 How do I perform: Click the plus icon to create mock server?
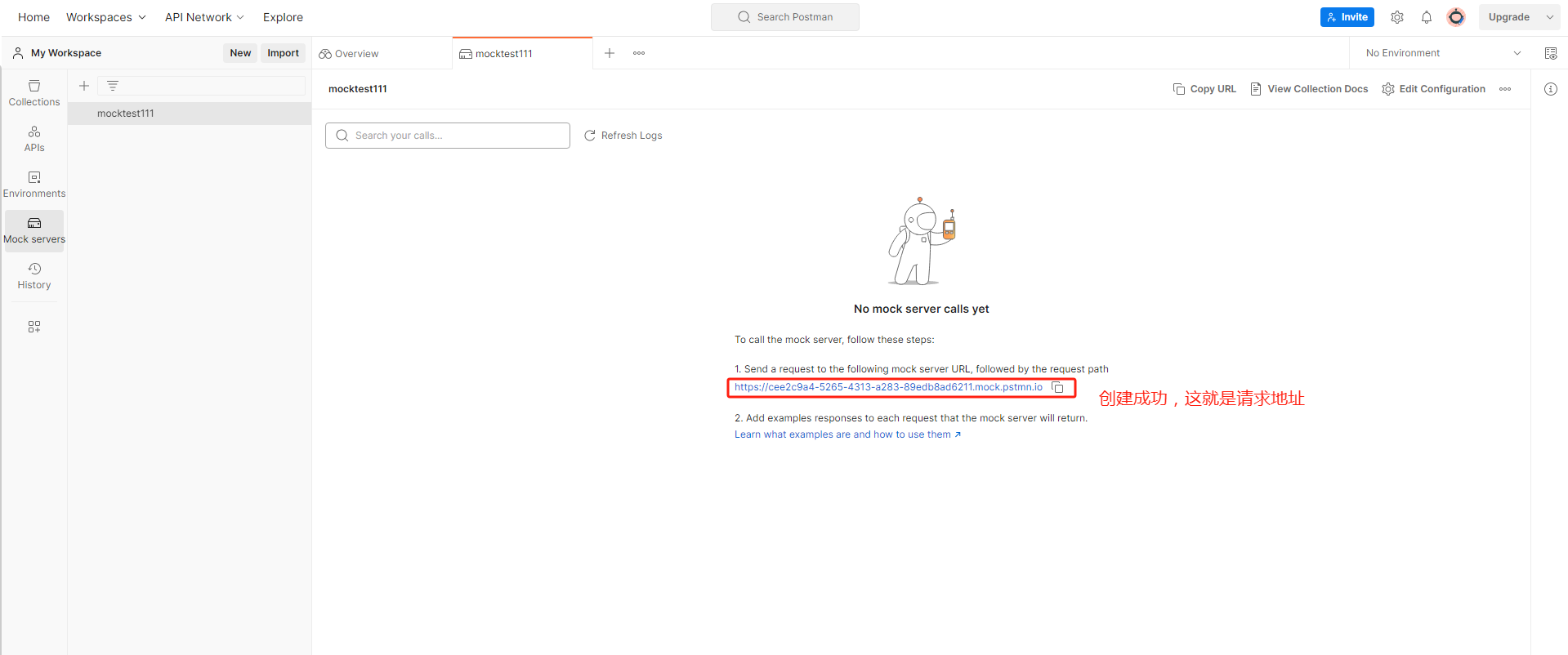(x=83, y=86)
